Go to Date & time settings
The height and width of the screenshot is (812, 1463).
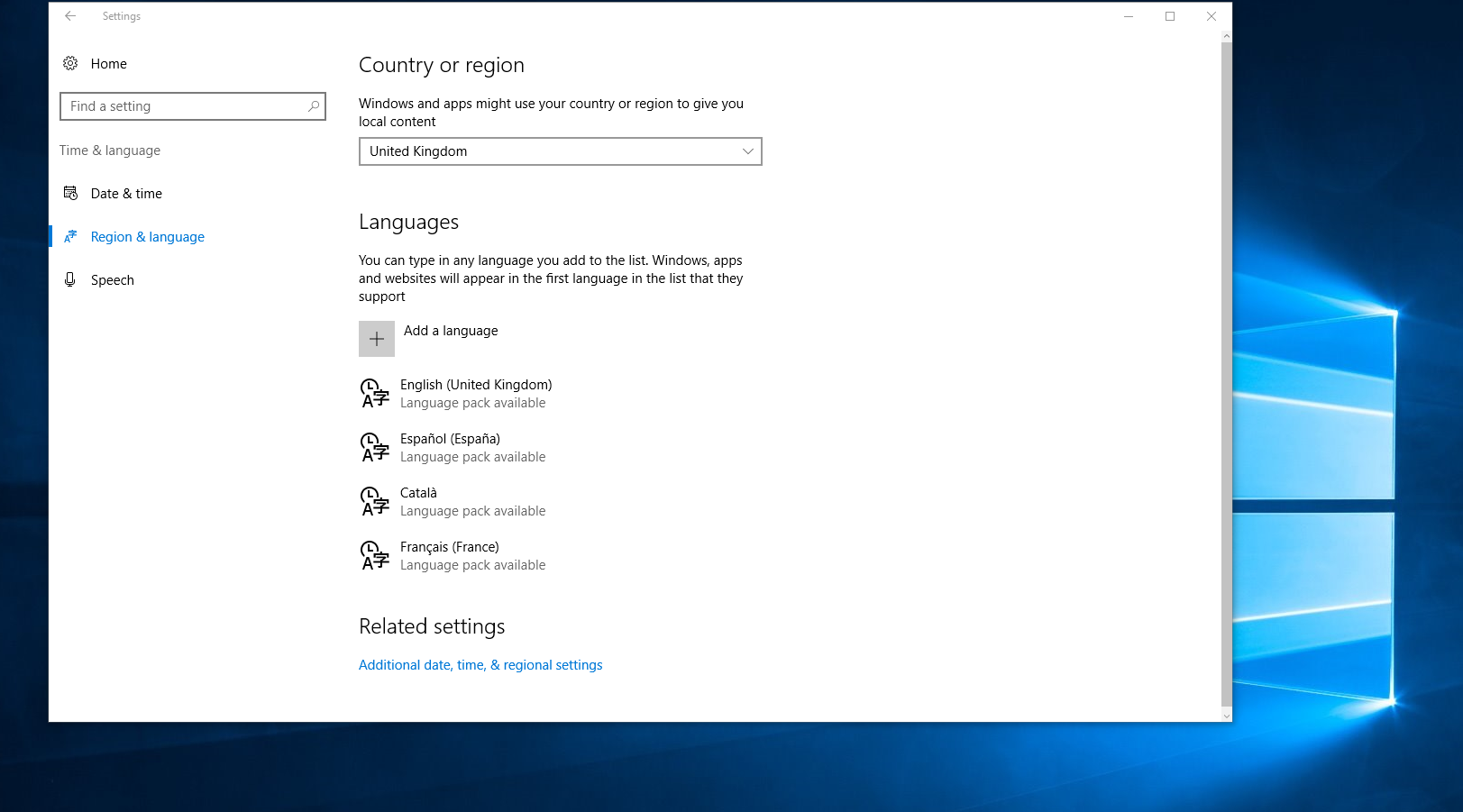click(x=126, y=193)
